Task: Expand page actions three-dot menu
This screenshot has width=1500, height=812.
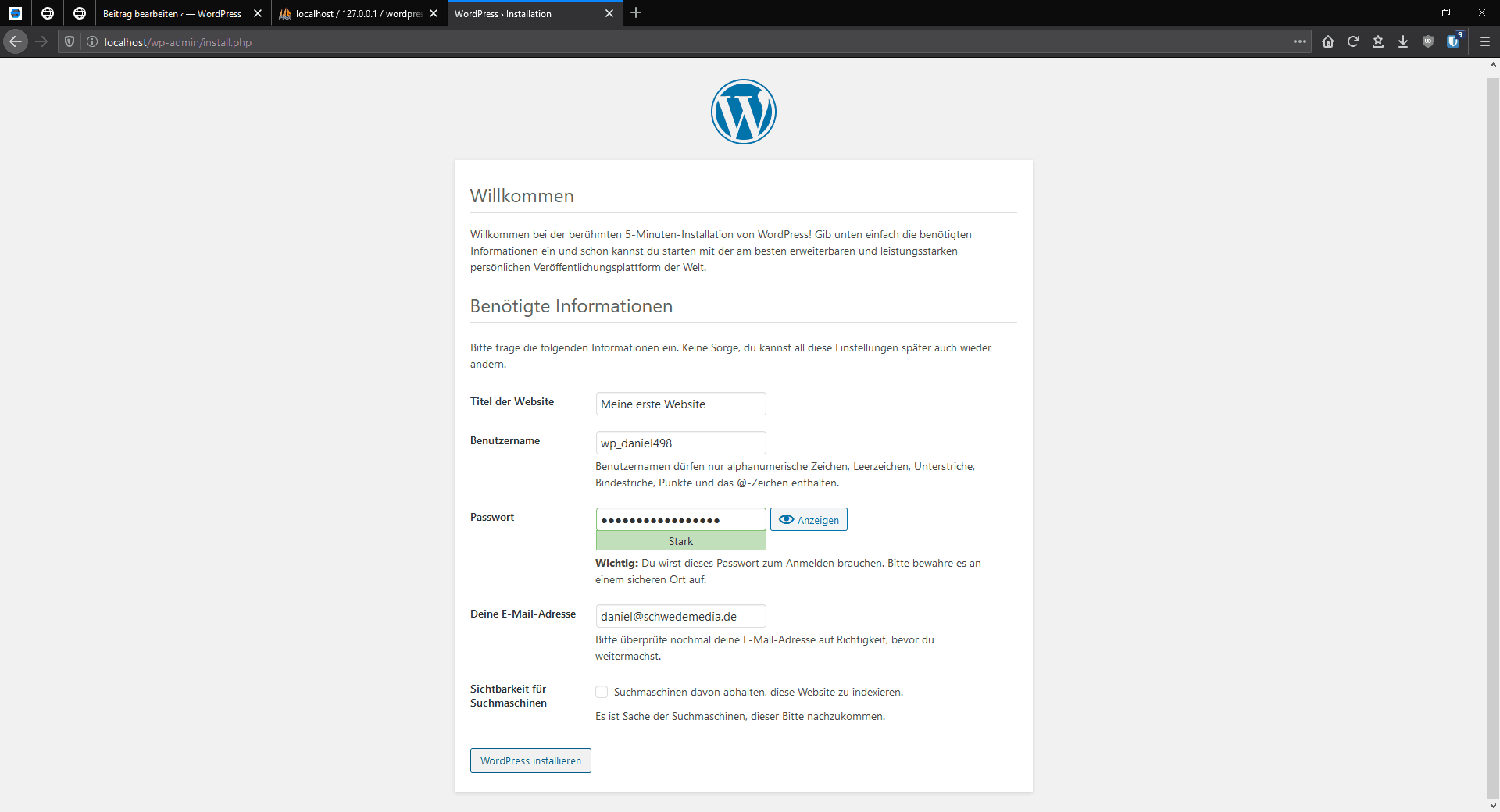Action: pos(1300,41)
